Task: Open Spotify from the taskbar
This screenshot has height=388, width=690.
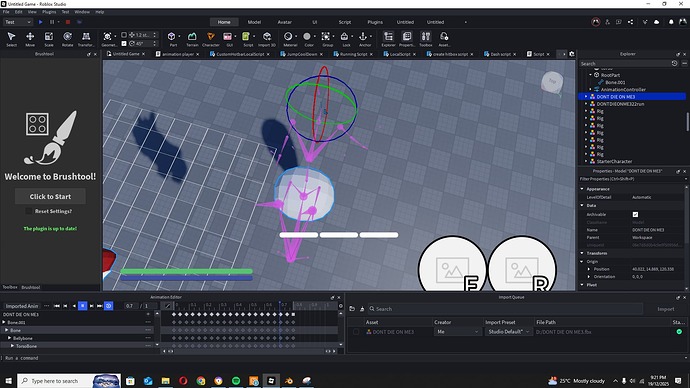Action: coord(236,381)
